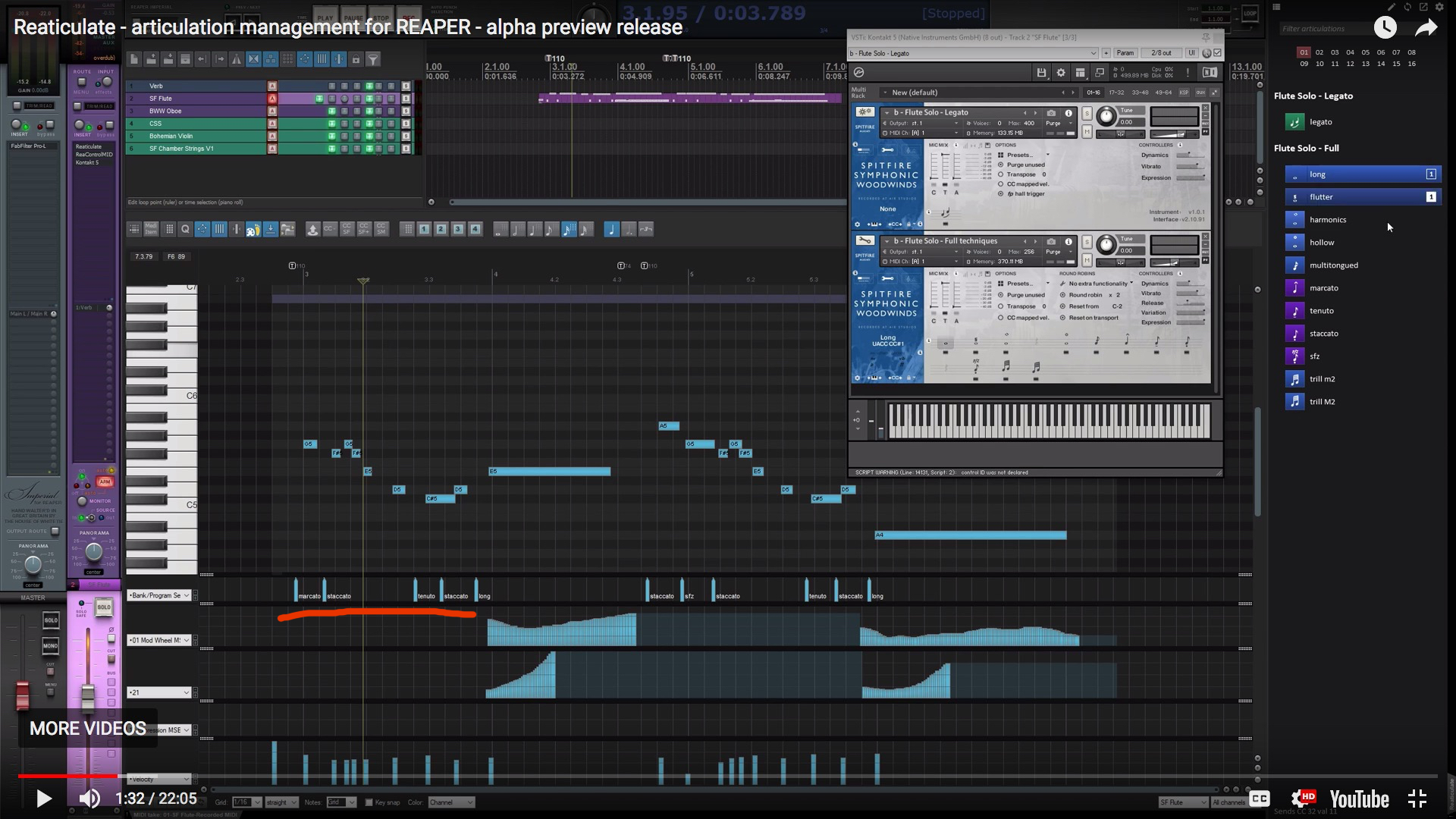Enable the Transpose radio option in Legato
This screenshot has width=1456, height=819.
tap(1001, 174)
